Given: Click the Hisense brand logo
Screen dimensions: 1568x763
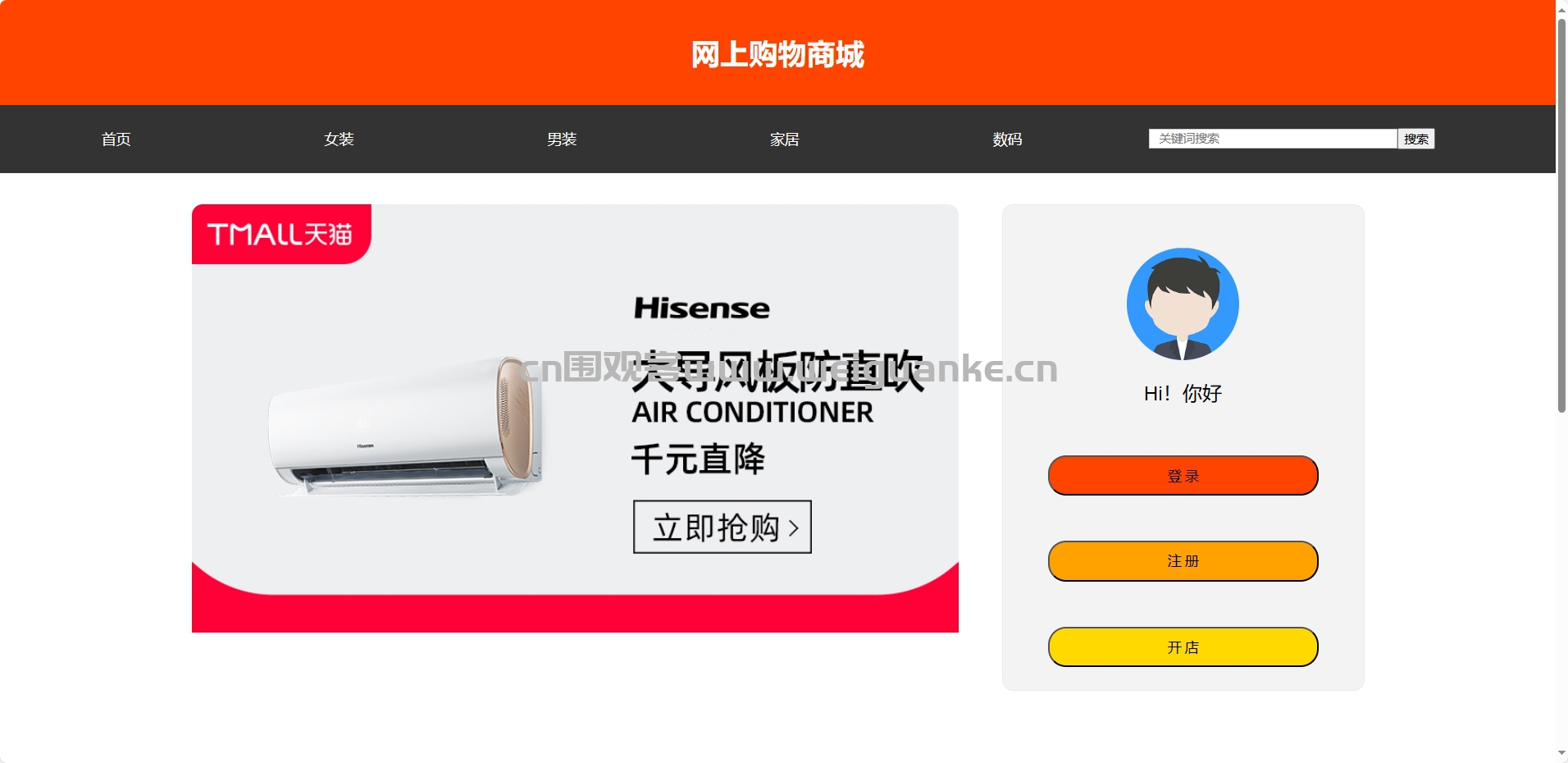Looking at the screenshot, I should click(701, 308).
